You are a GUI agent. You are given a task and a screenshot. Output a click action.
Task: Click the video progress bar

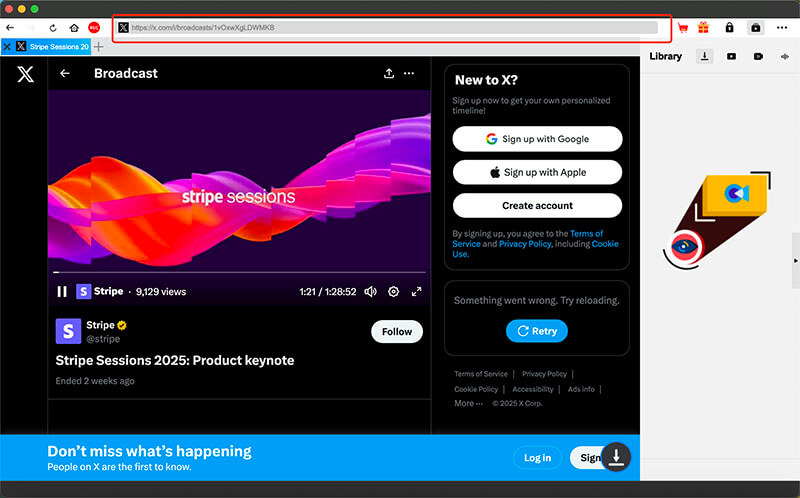239,272
